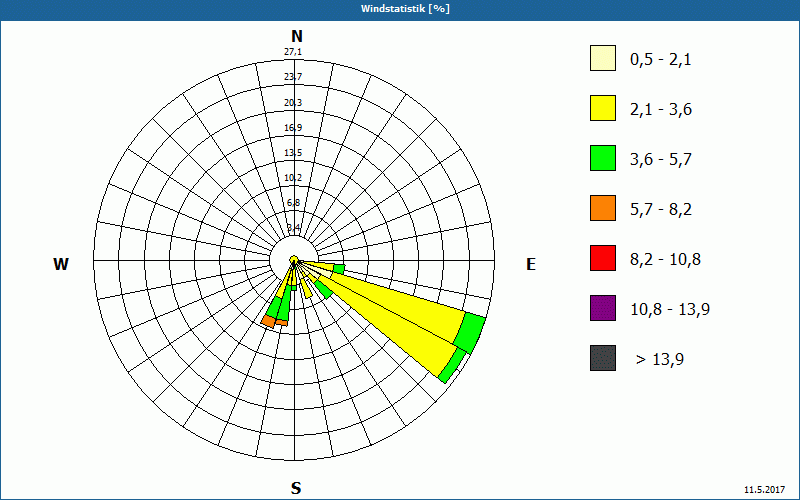The width and height of the screenshot is (800, 500).
Task: Click the S compass label
Action: point(296,488)
